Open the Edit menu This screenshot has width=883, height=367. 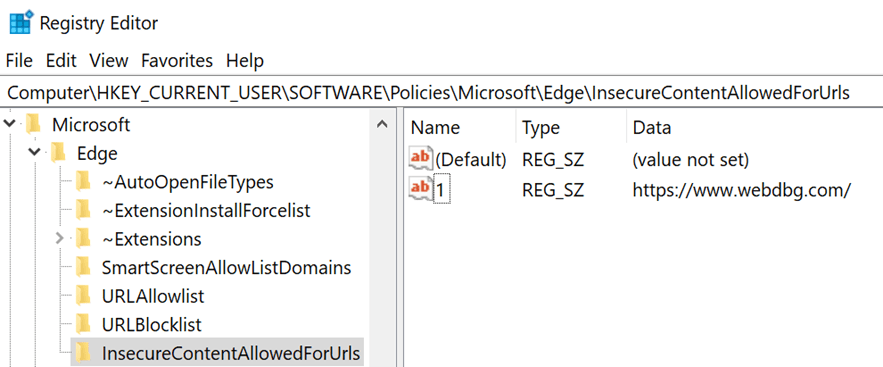pyautogui.click(x=61, y=60)
